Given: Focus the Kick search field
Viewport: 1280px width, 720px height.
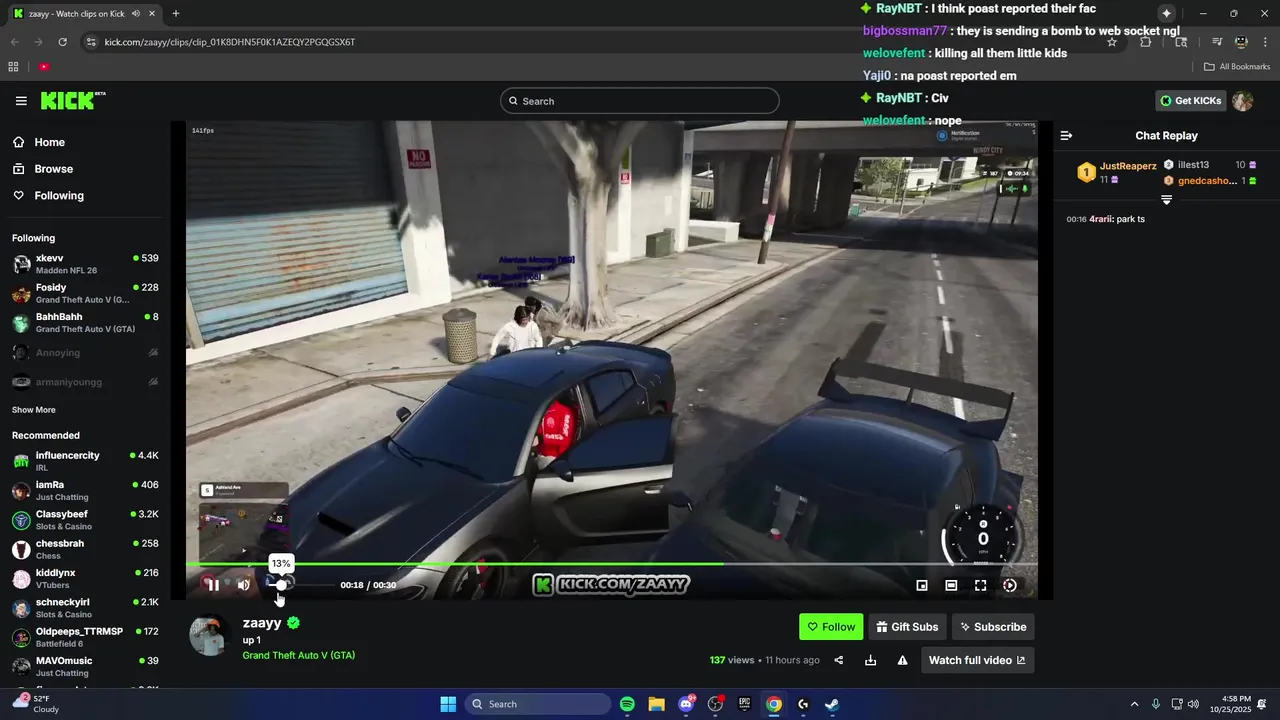Looking at the screenshot, I should coord(639,101).
